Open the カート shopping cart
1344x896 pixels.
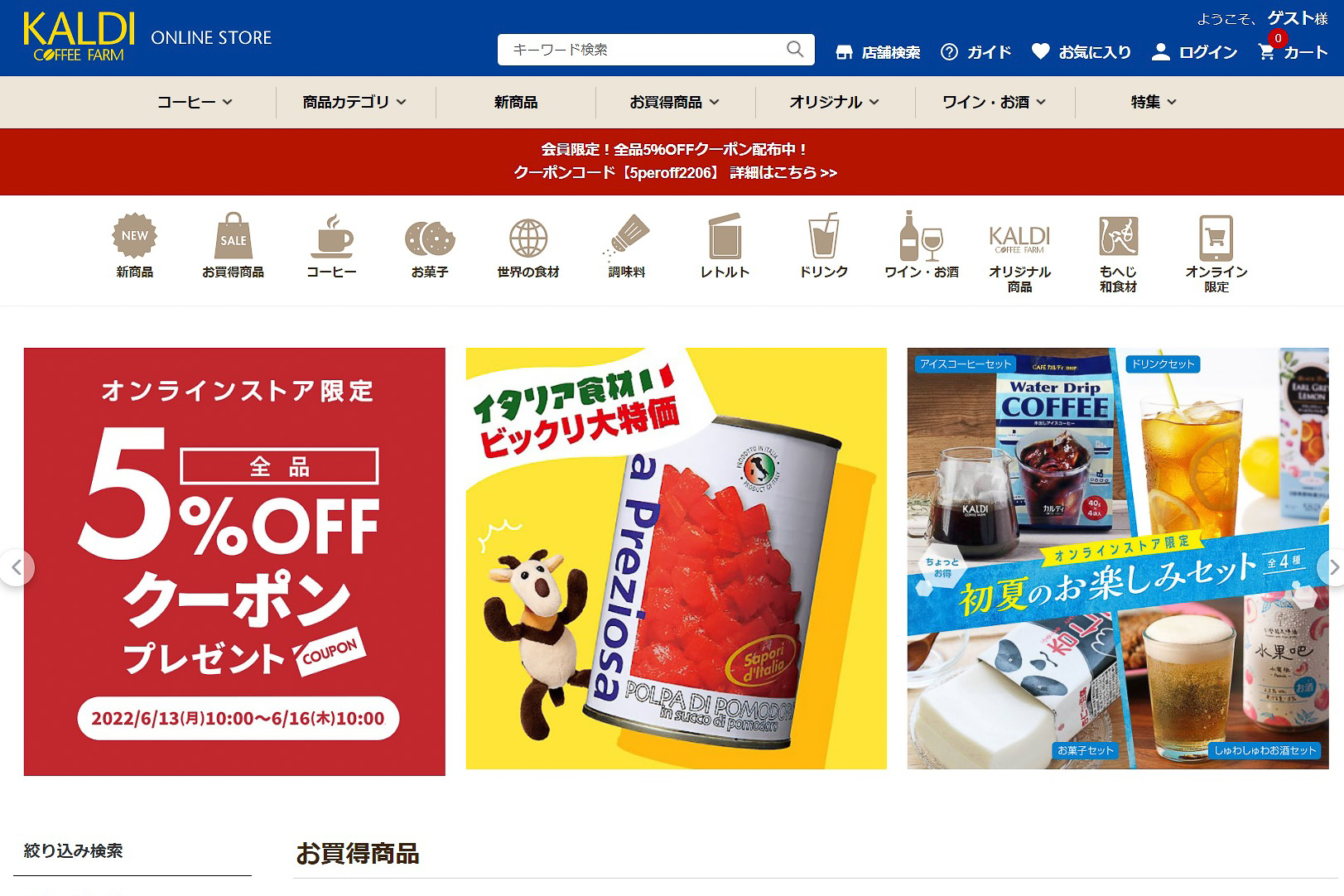pos(1293,51)
